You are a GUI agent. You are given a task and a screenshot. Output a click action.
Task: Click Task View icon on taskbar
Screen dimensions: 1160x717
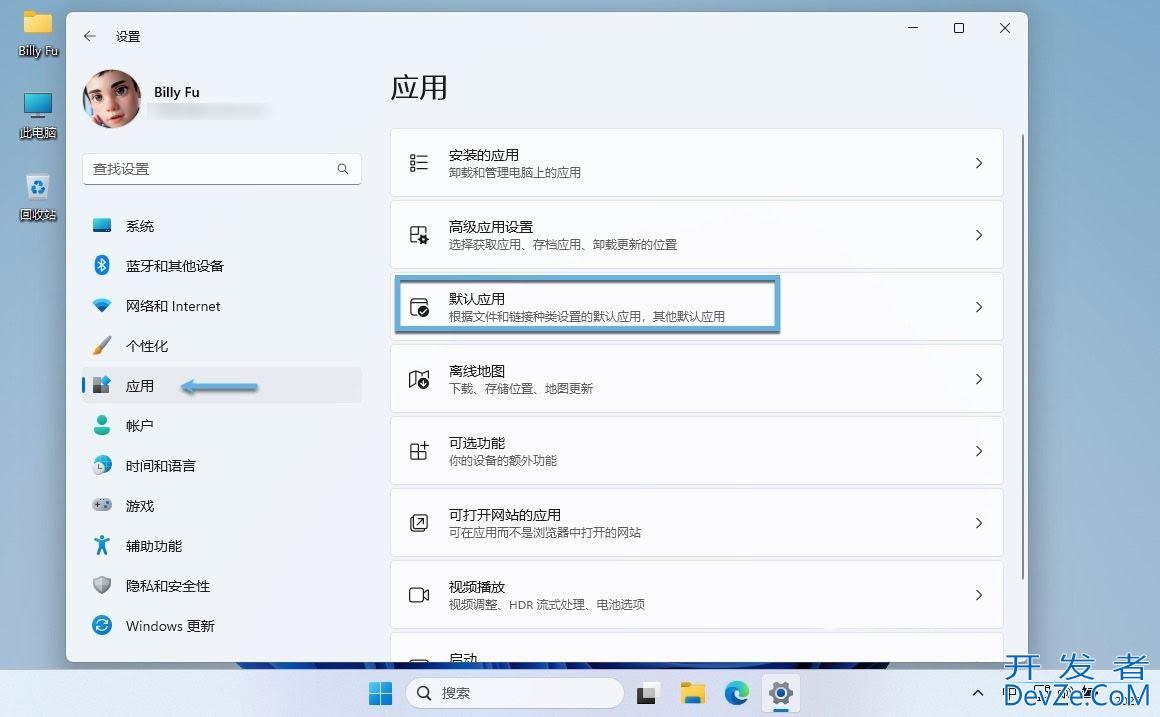[647, 693]
